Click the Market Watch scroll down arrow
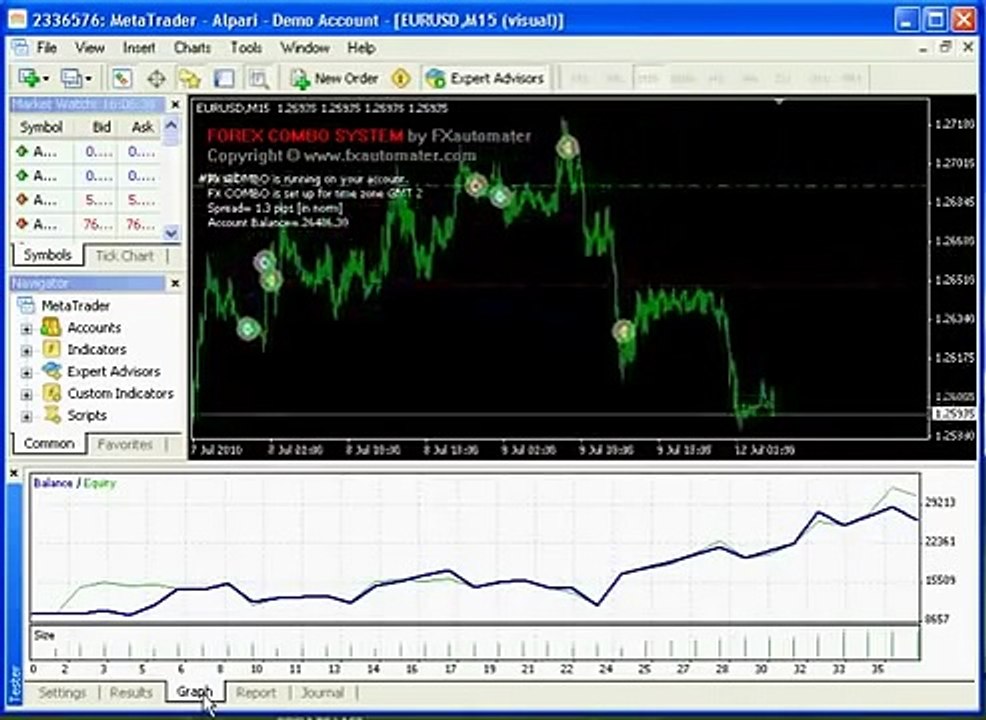The width and height of the screenshot is (986, 720). pyautogui.click(x=171, y=233)
